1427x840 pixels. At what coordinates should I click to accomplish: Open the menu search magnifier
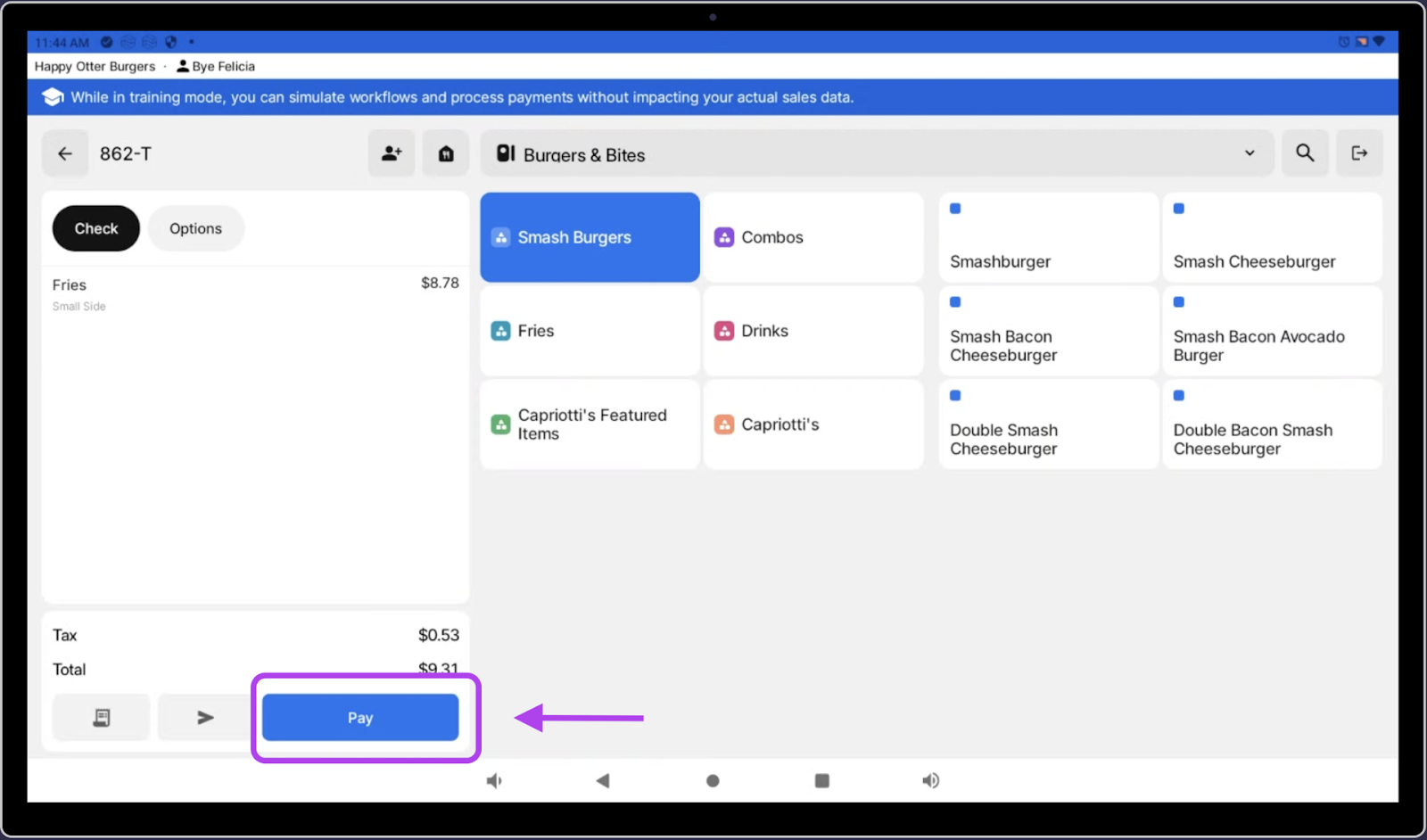pos(1305,153)
